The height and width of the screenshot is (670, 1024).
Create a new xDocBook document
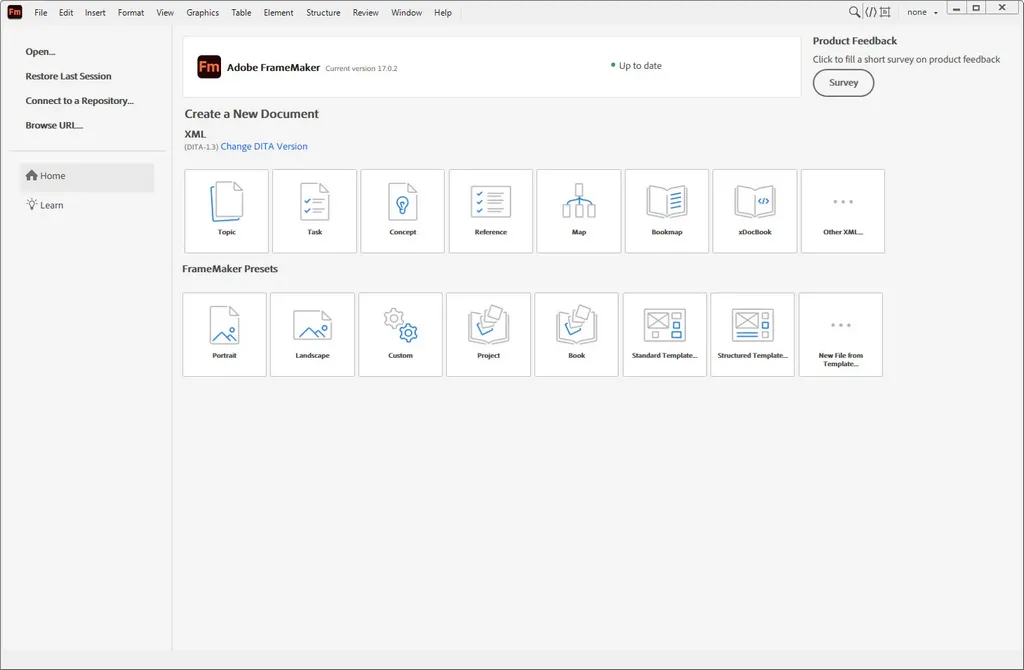click(755, 211)
